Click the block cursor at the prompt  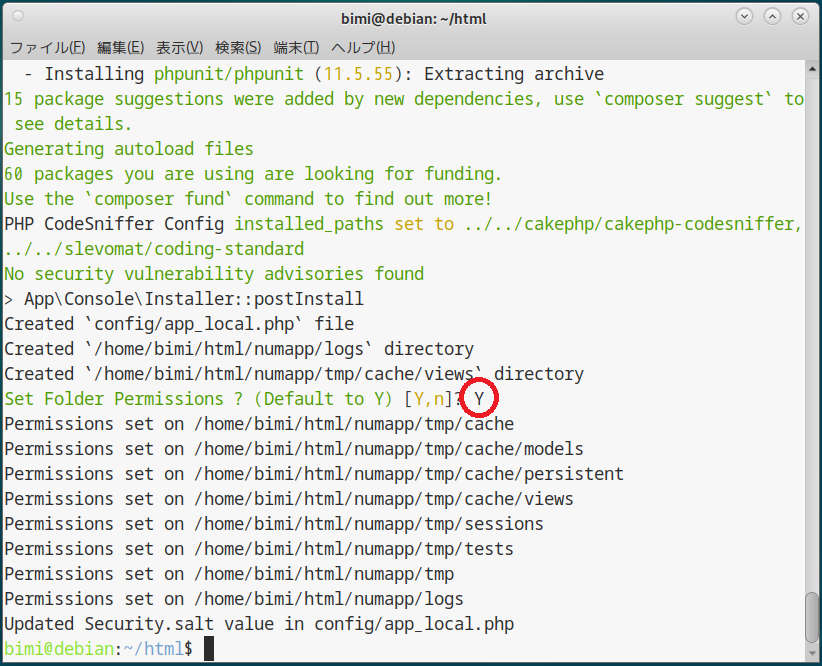[x=209, y=649]
